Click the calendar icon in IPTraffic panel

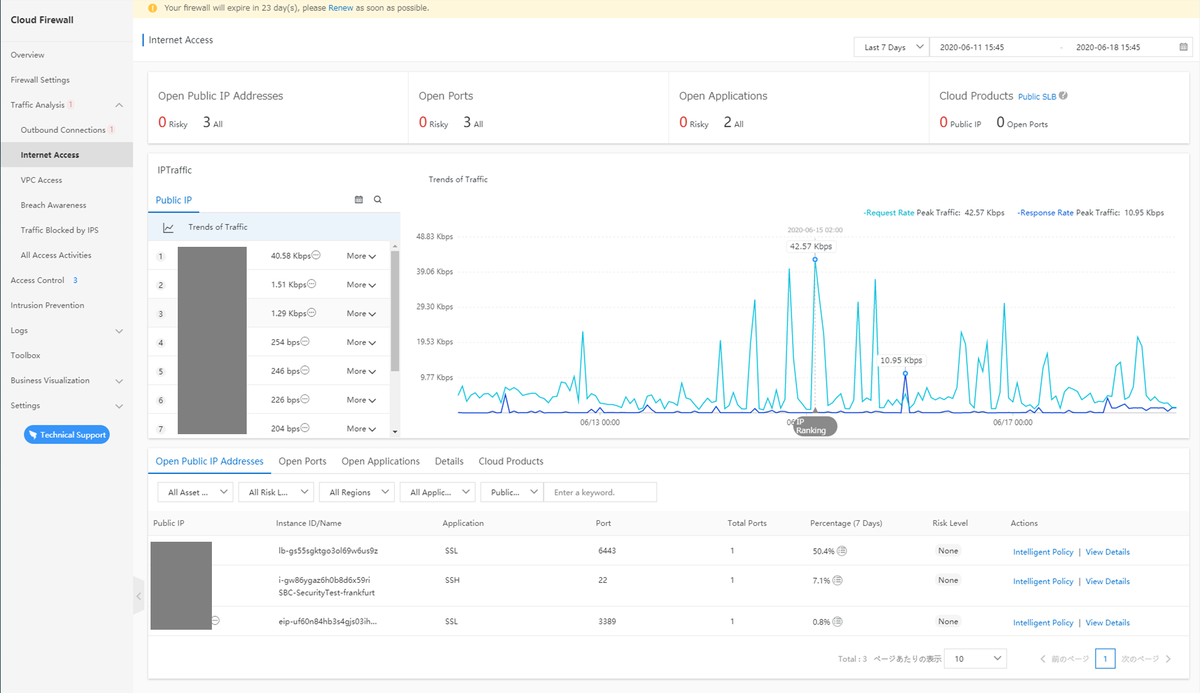click(359, 200)
